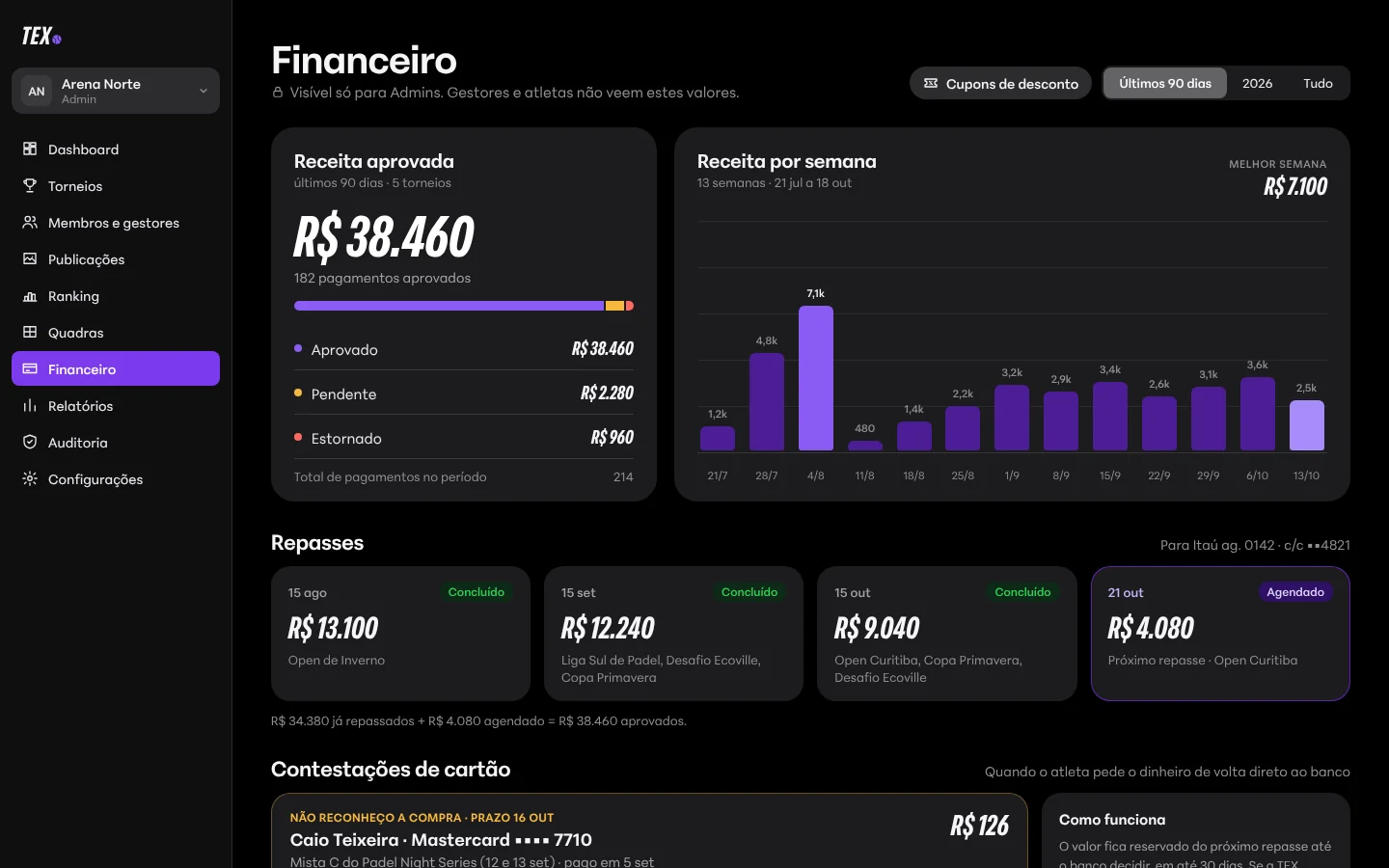Click the Ranking chart icon

30,296
